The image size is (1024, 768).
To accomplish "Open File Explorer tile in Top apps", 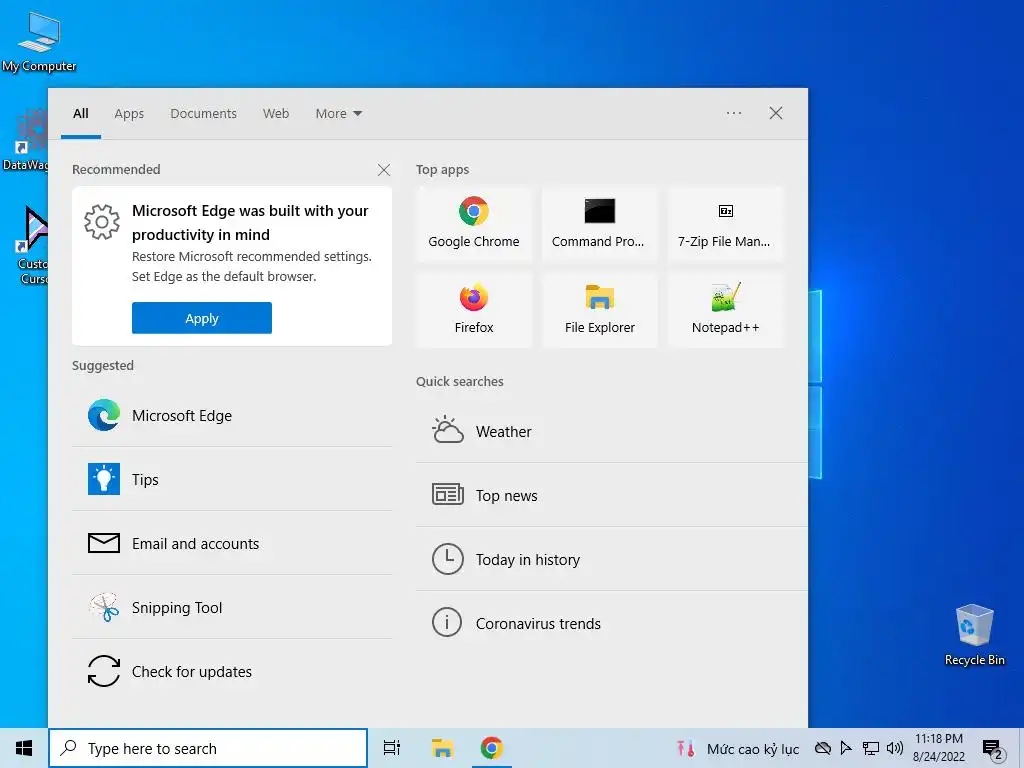I will click(x=599, y=310).
